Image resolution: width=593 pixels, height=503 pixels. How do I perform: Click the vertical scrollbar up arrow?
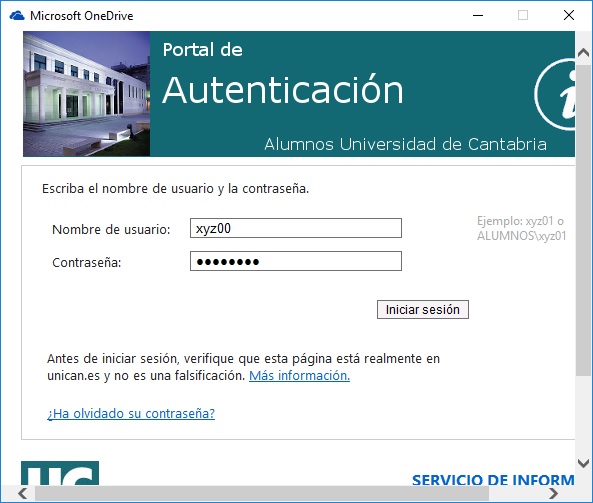(x=584, y=53)
